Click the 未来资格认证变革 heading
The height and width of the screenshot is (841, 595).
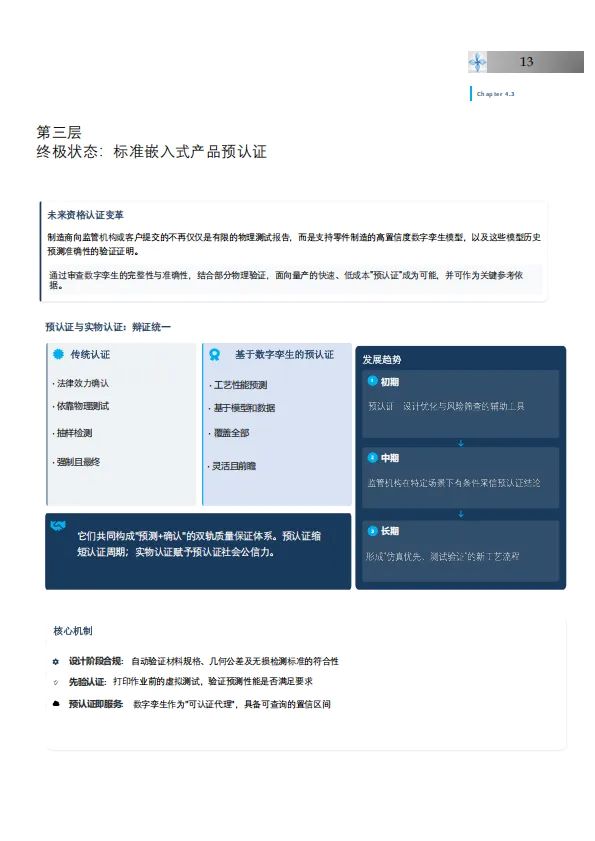pyautogui.click(x=85, y=215)
